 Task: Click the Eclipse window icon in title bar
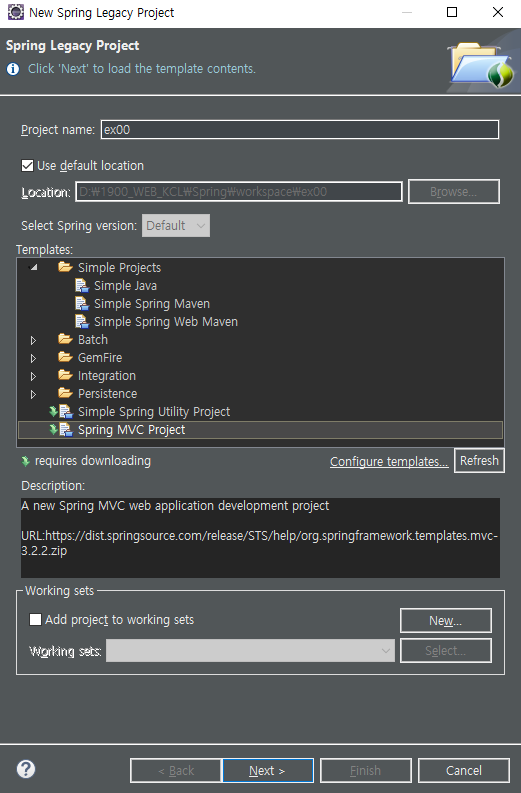(x=16, y=12)
